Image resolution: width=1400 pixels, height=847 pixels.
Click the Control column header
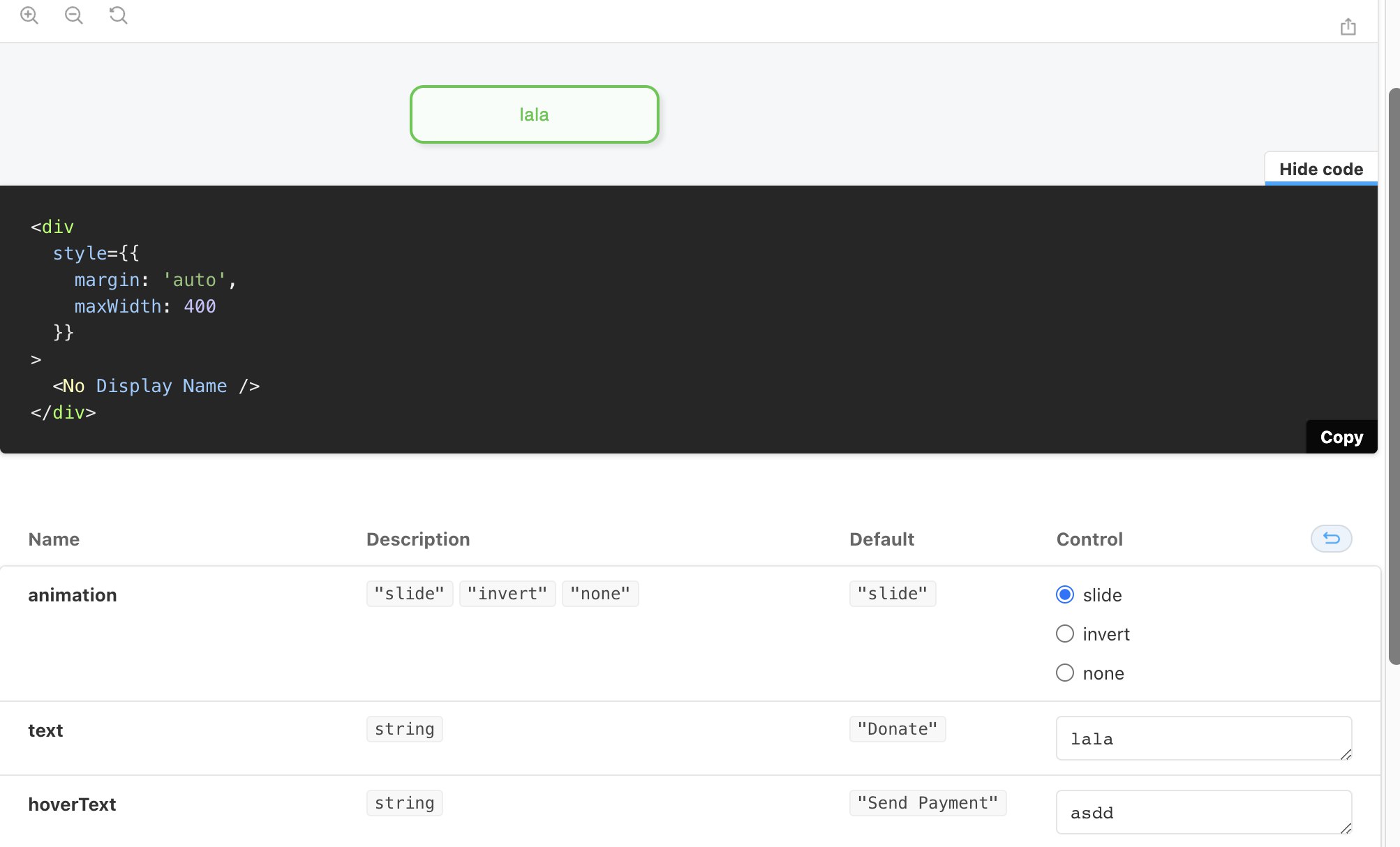[1089, 539]
